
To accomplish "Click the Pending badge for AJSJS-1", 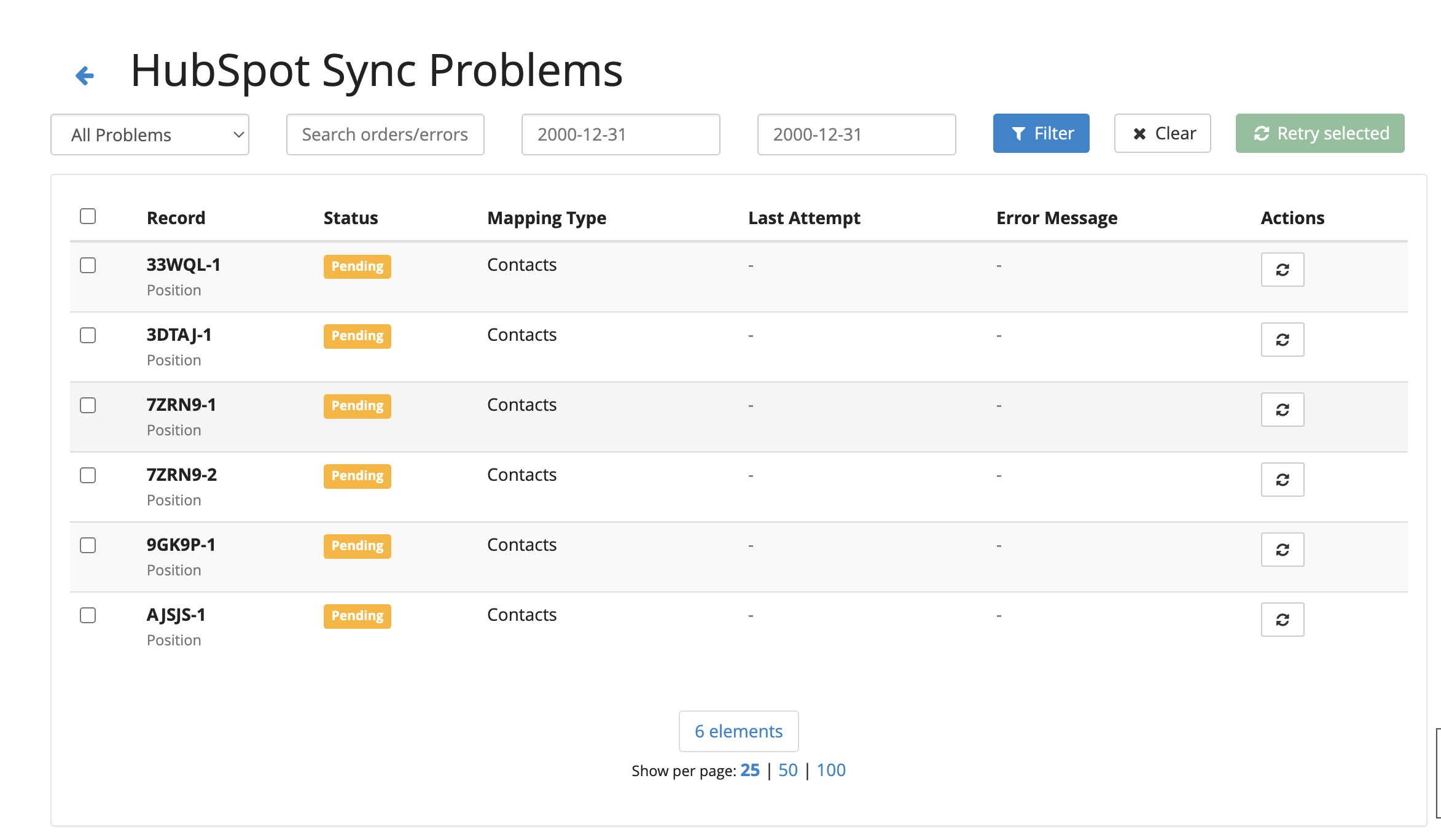I will point(357,616).
